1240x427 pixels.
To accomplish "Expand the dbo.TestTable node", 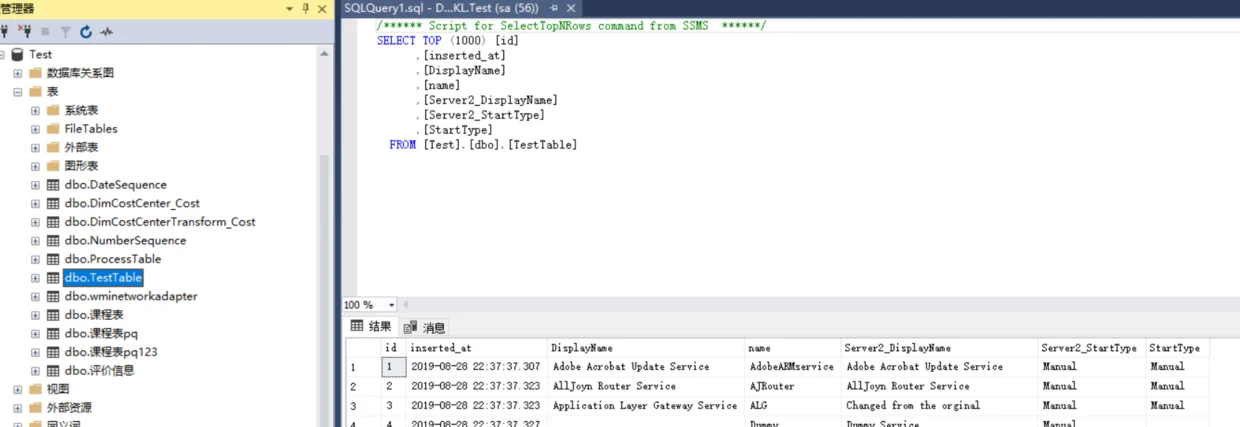I will [35, 278].
